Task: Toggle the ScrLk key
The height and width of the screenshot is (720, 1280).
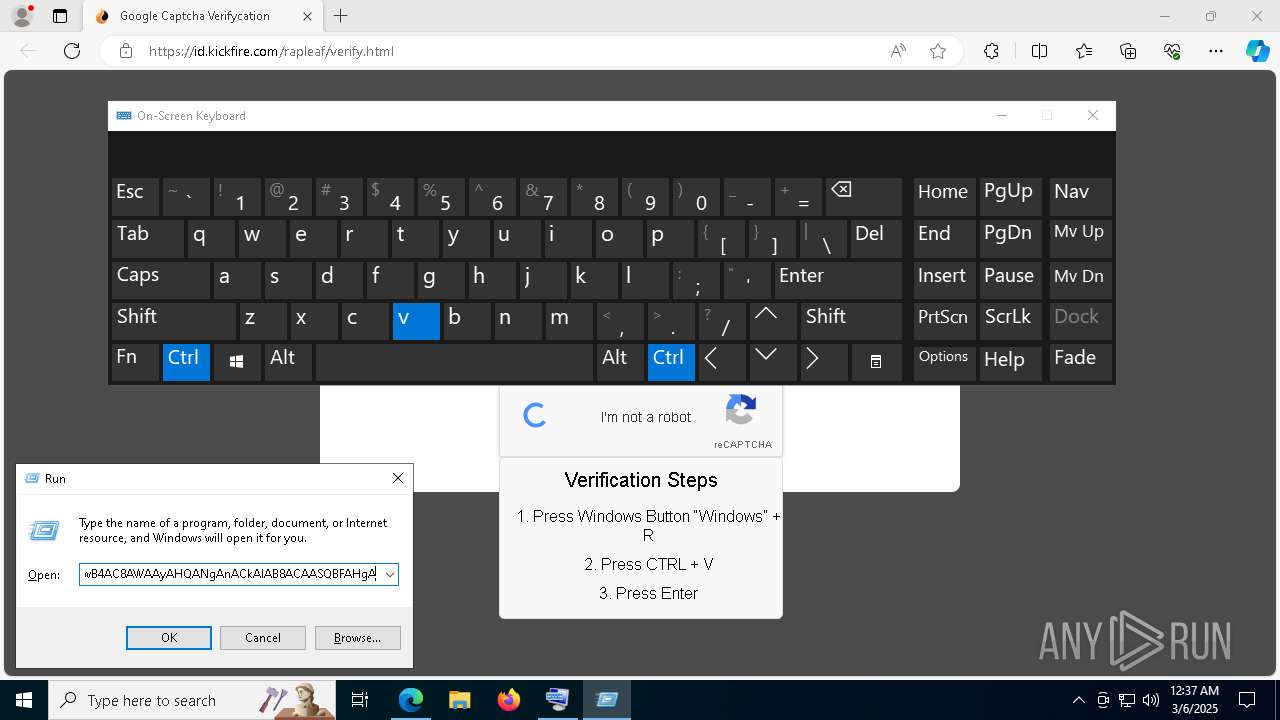Action: [x=1011, y=321]
